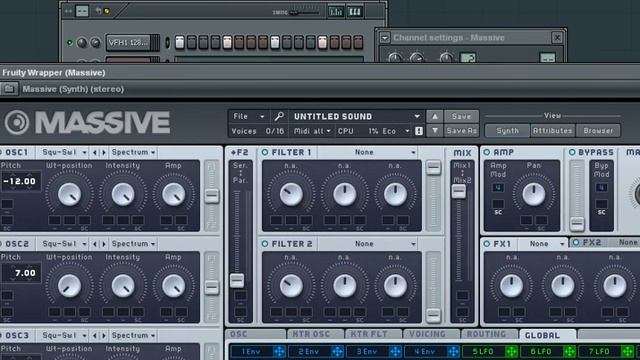Select next OSC3 wavetable arrow

pyautogui.click(x=104, y=336)
